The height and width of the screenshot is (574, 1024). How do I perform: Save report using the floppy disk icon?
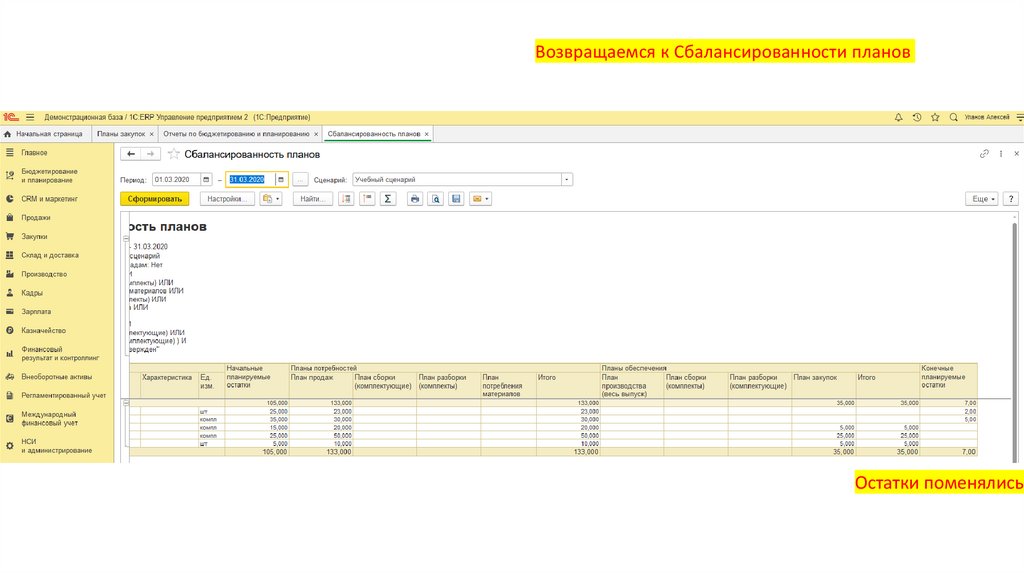click(456, 199)
